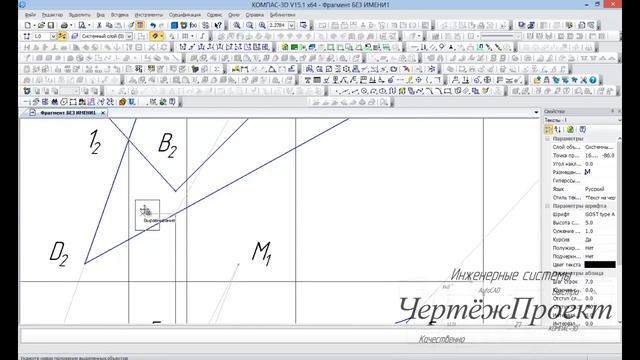
Task: Zoom in with the magnifier
Action: point(237,25)
